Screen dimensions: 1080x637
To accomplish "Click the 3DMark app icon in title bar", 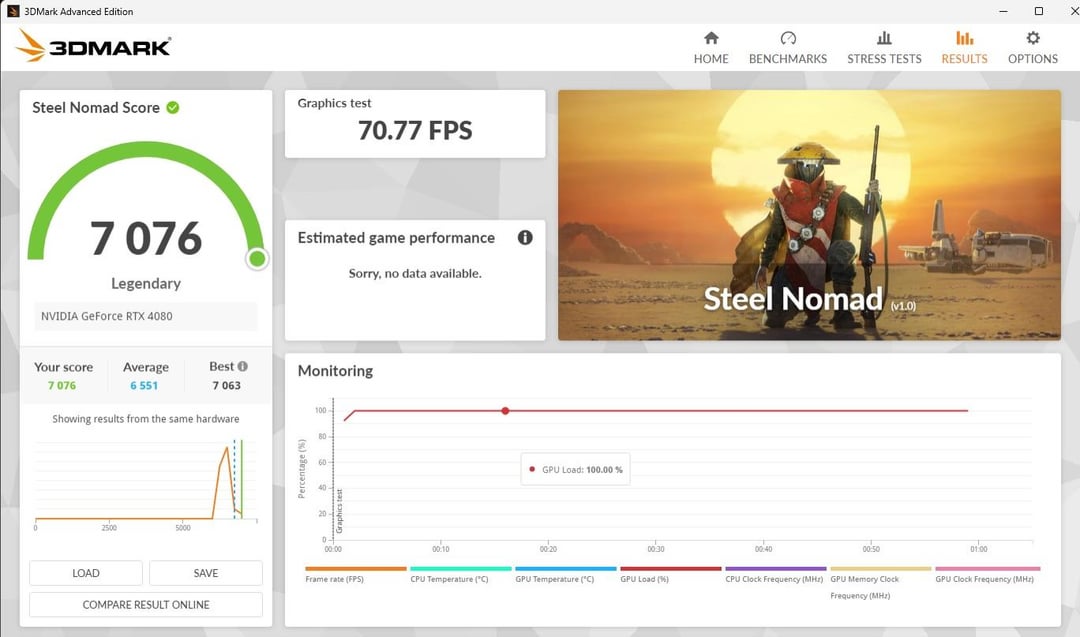I will pos(12,11).
